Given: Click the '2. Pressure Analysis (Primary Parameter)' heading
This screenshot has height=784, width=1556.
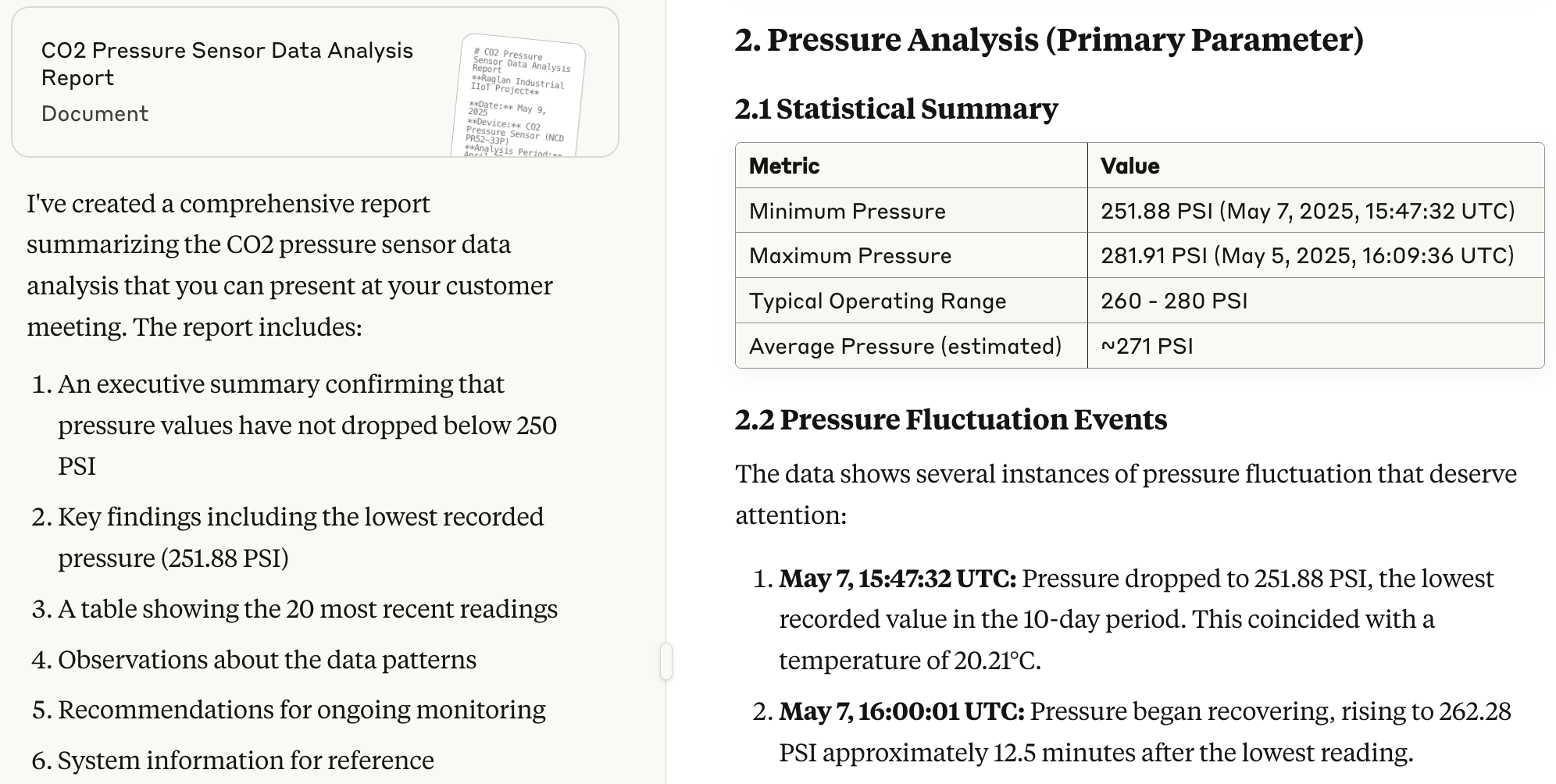Looking at the screenshot, I should (1049, 40).
